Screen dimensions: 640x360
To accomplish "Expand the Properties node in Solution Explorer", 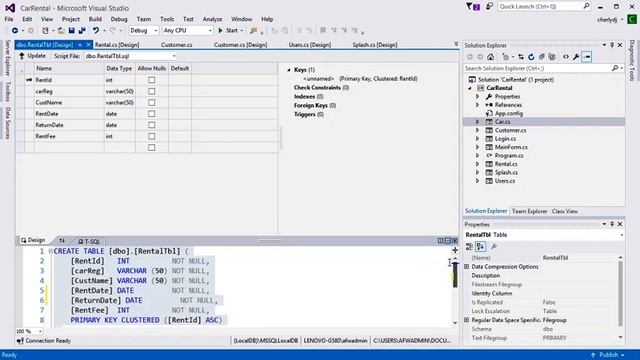I will [x=477, y=97].
